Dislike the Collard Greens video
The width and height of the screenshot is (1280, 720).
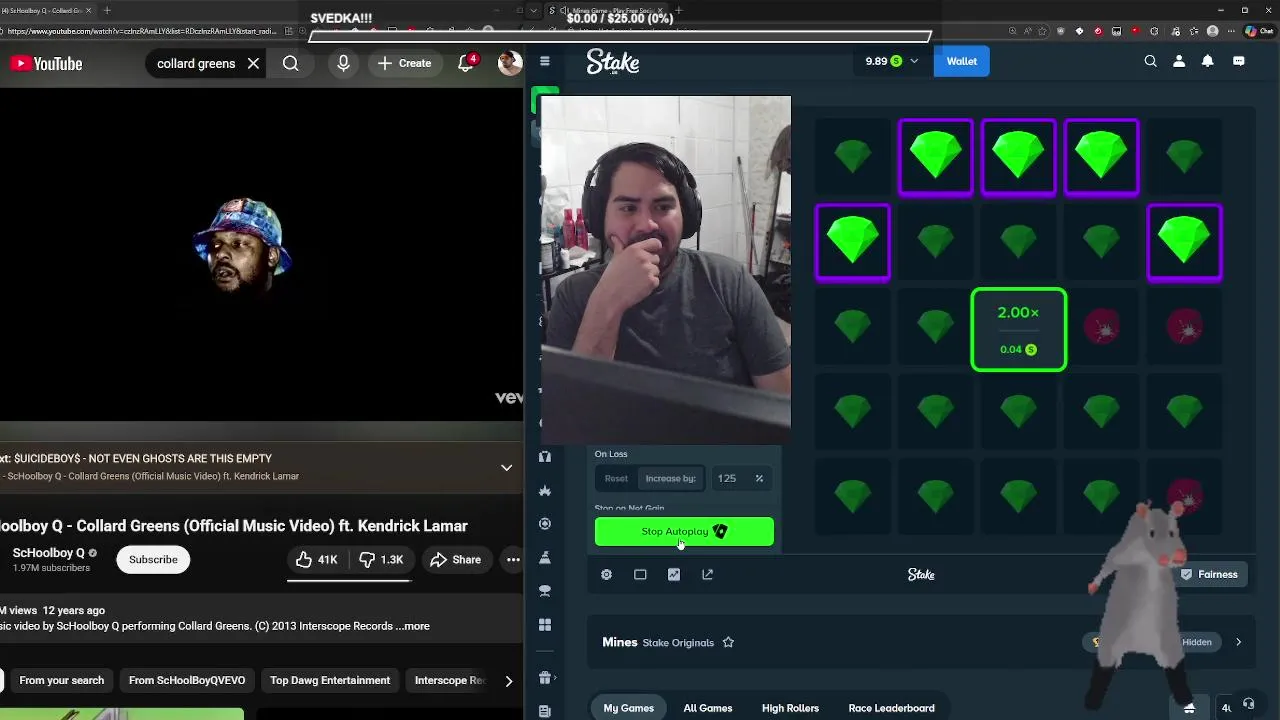click(x=381, y=559)
